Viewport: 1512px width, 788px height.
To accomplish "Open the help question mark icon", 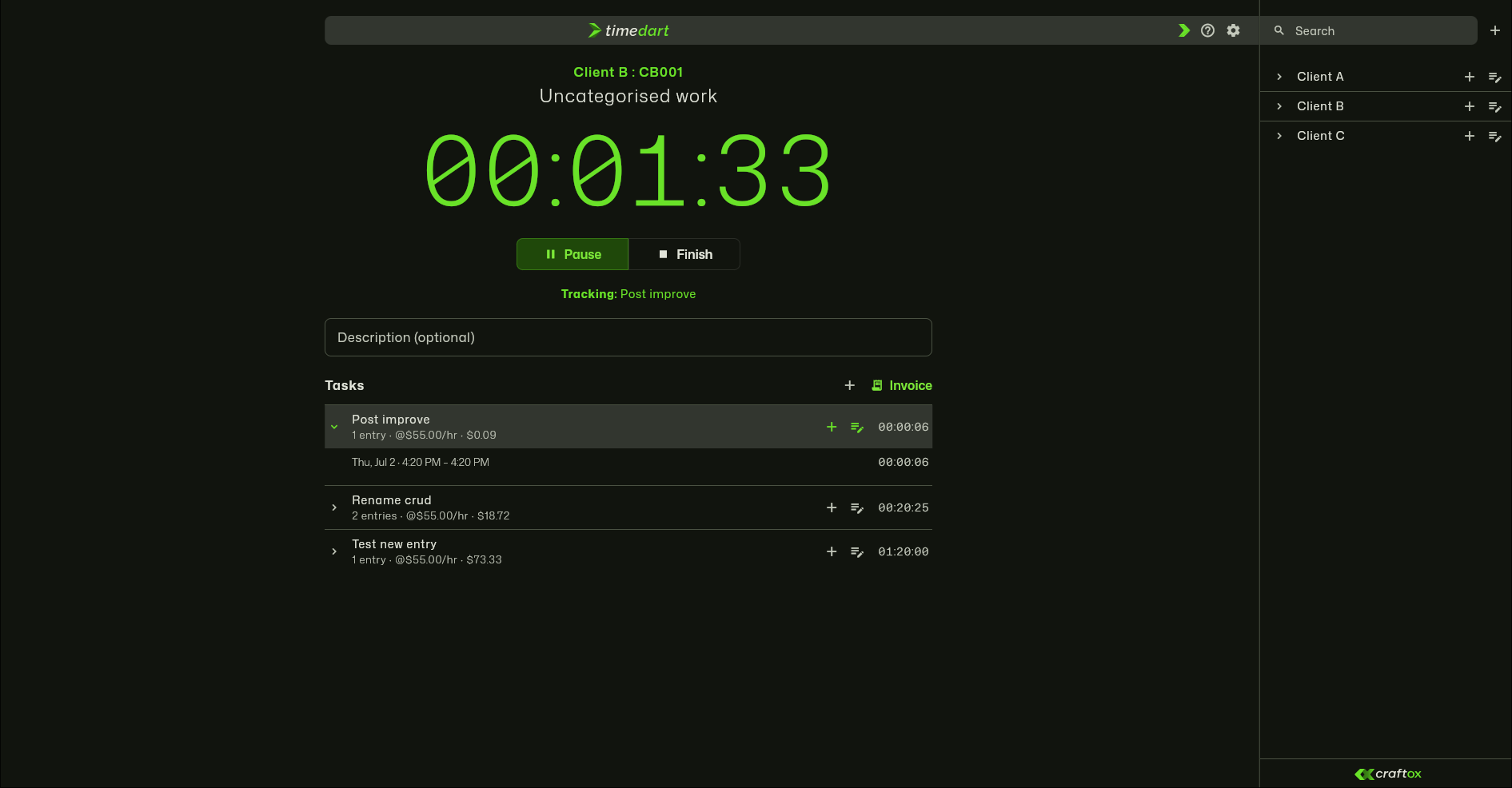I will point(1207,30).
